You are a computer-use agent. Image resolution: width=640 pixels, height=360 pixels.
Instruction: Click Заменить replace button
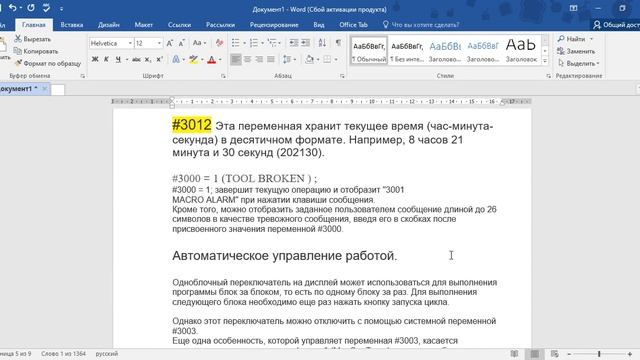(x=576, y=51)
